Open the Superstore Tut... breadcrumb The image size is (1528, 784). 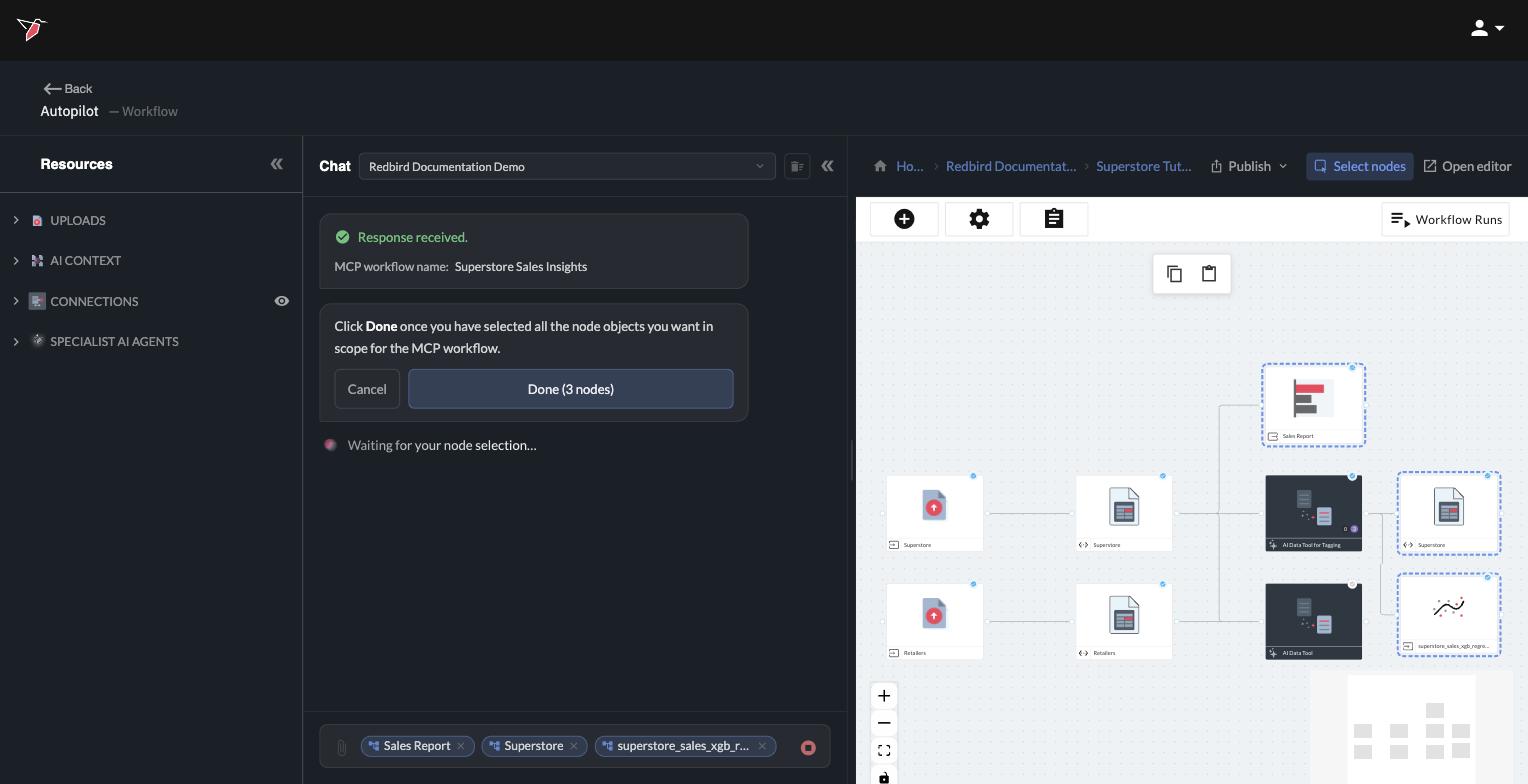[x=1144, y=166]
